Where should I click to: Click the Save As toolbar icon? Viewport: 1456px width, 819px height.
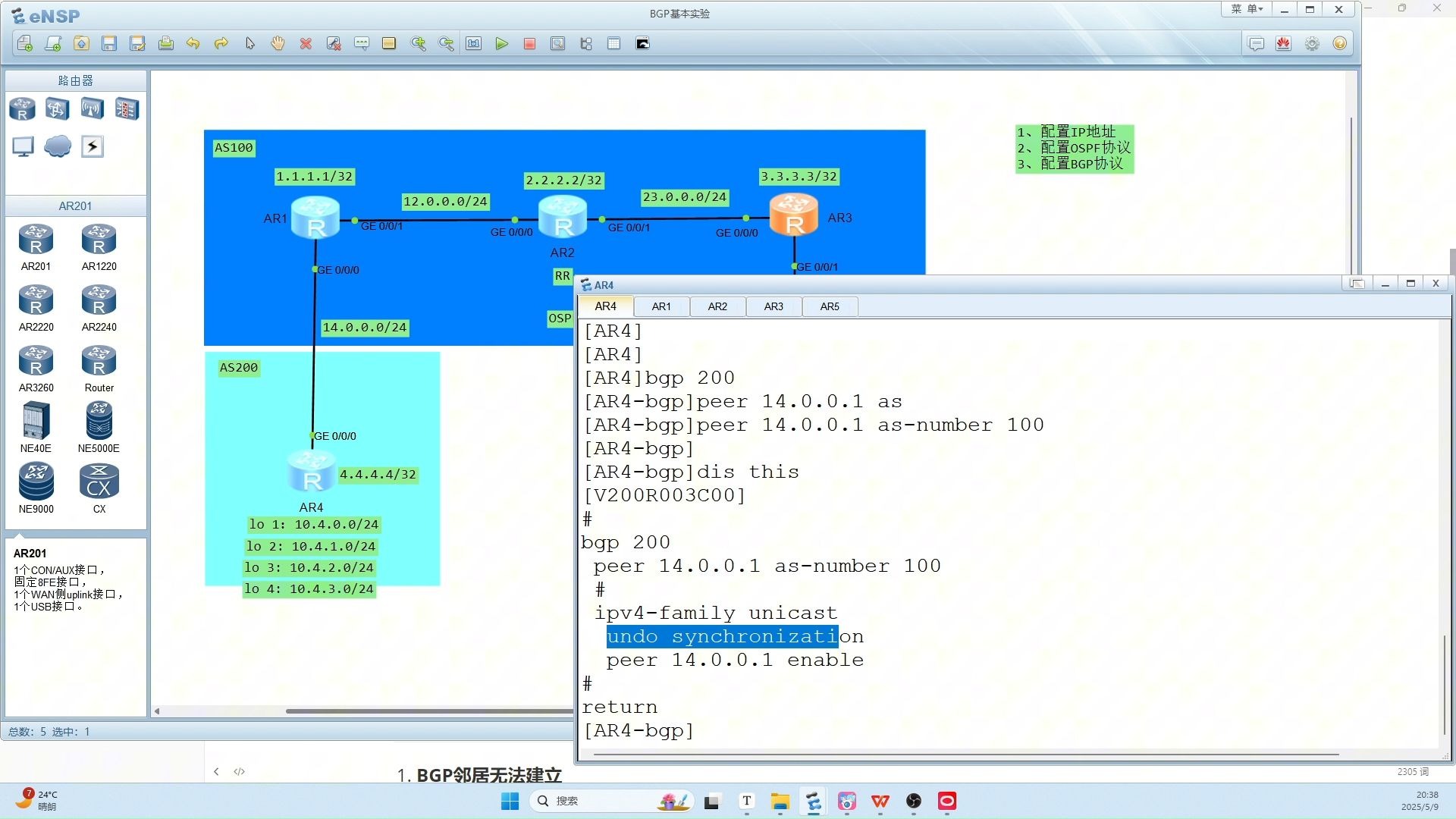137,44
